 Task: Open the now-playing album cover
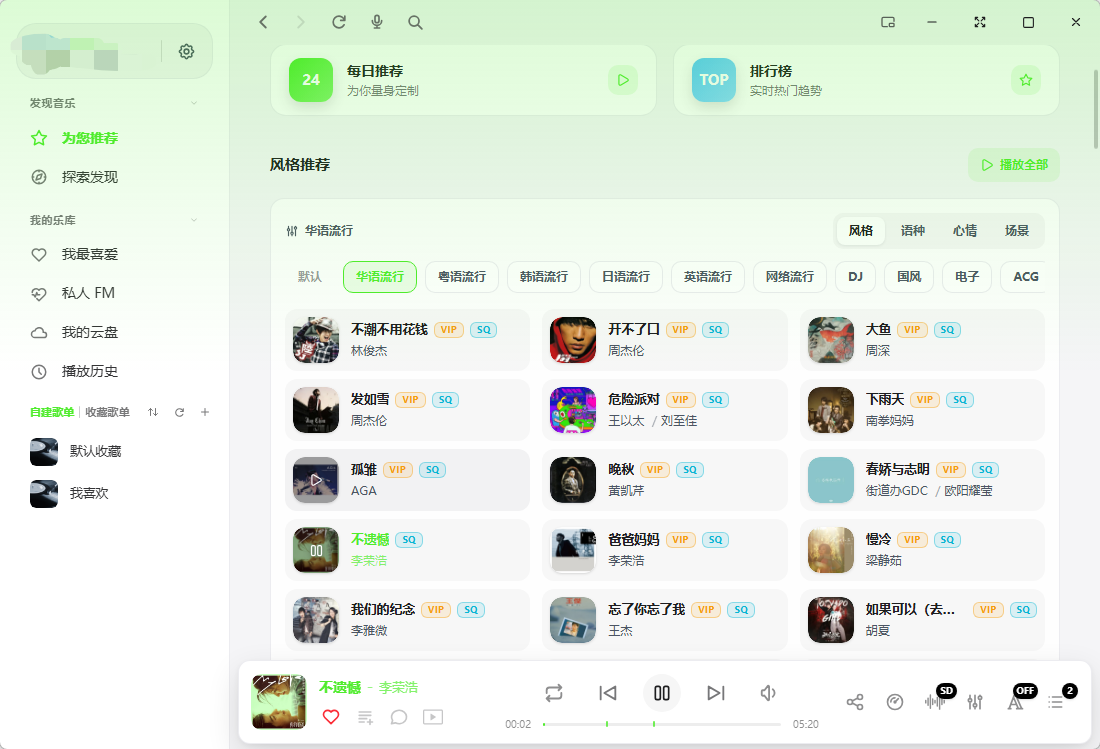click(279, 702)
